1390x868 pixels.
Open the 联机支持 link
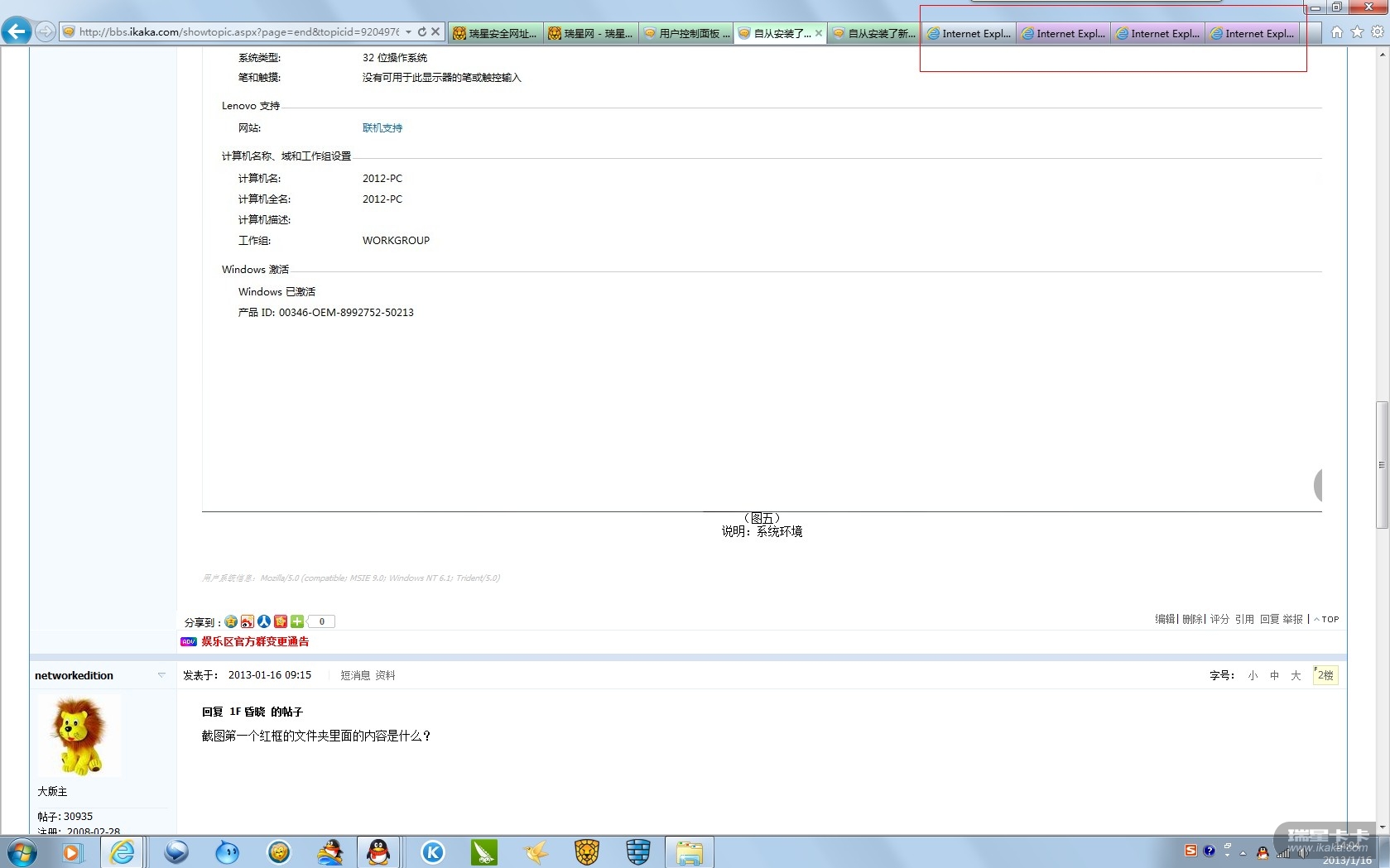pyautogui.click(x=382, y=128)
